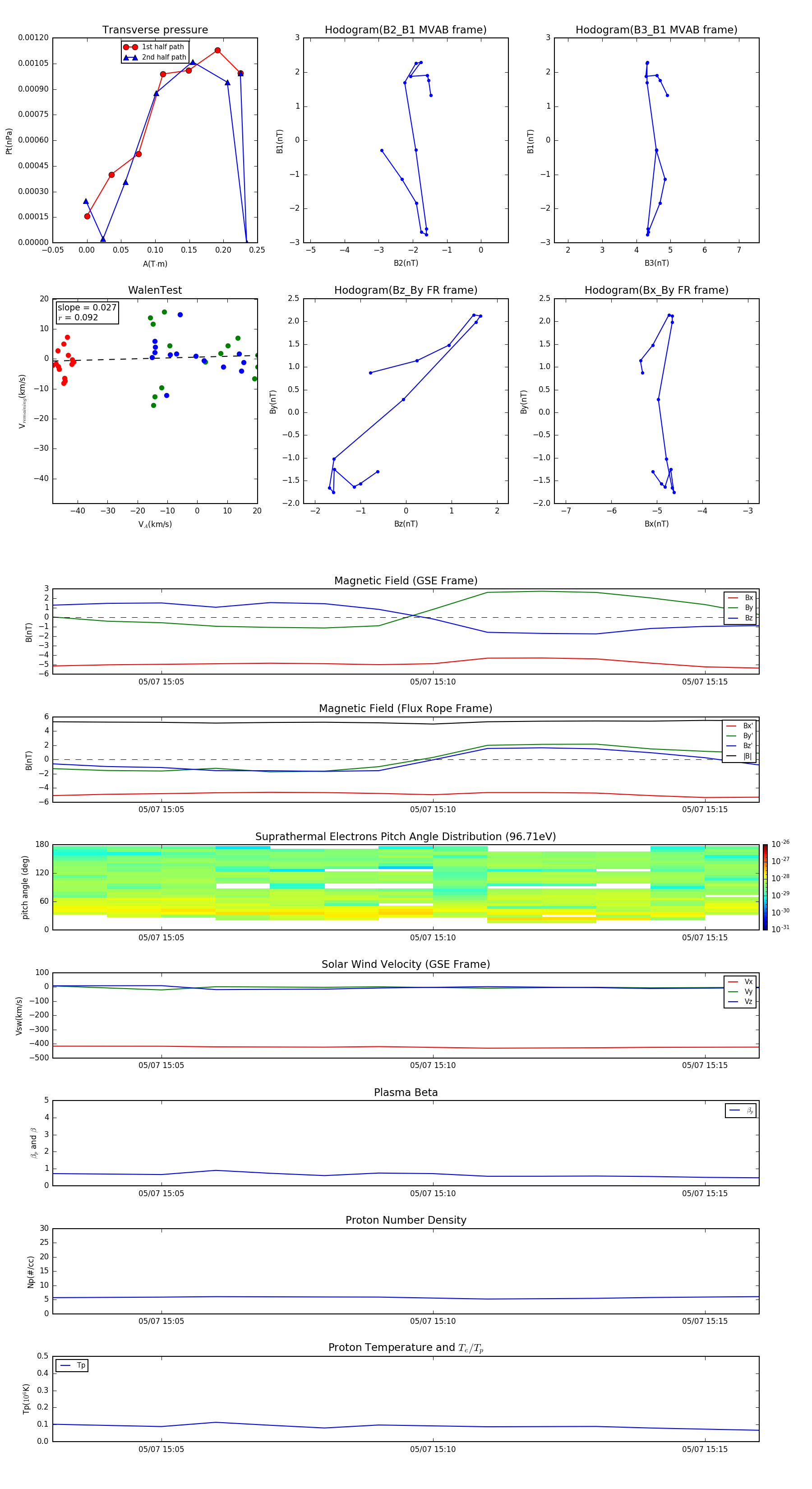Click 'pitch angle (deg)' axis label
Screen dimensions: 812x1489
pos(25,887)
